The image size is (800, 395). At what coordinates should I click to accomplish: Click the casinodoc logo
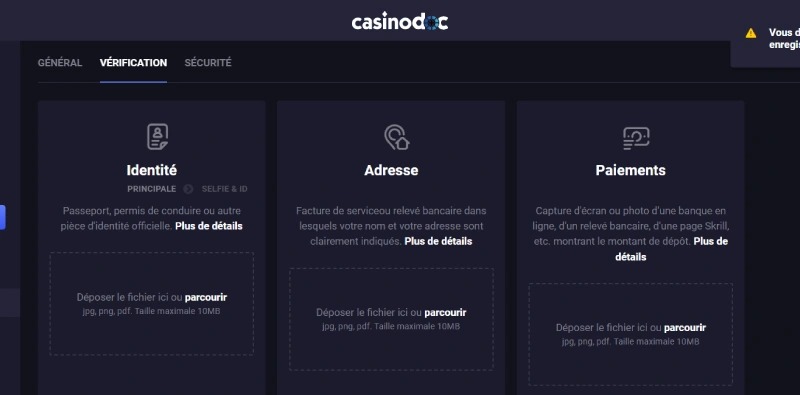(399, 22)
